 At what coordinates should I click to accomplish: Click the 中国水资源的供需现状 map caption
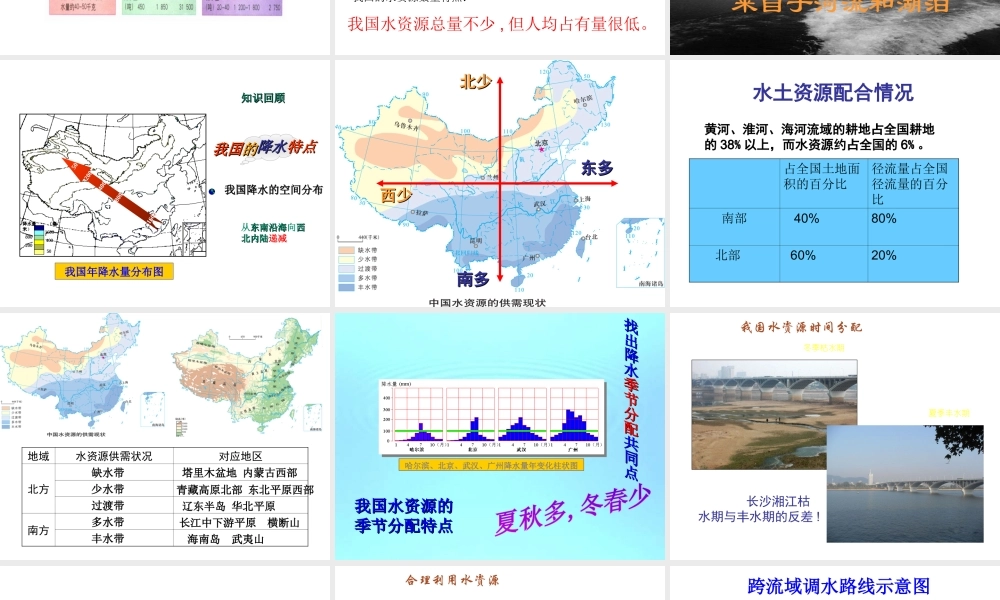[487, 303]
